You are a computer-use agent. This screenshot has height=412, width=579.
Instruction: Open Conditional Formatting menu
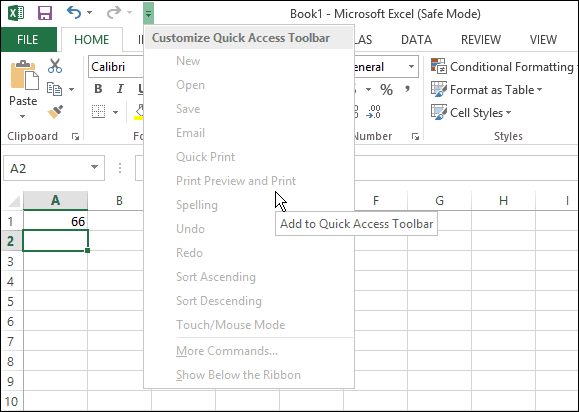[x=502, y=67]
